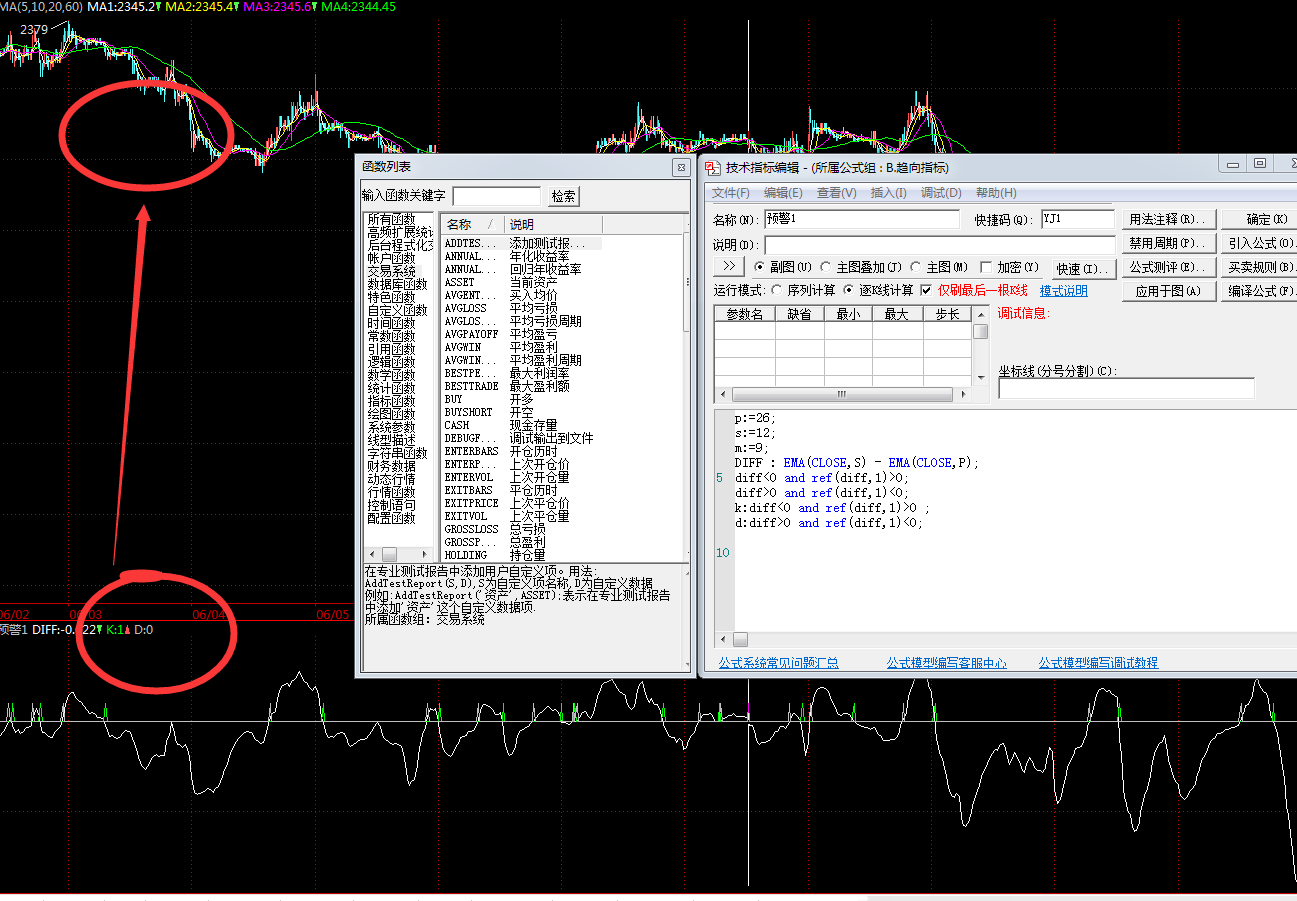Select 所有函数 category
The height and width of the screenshot is (901, 1297).
click(391, 219)
